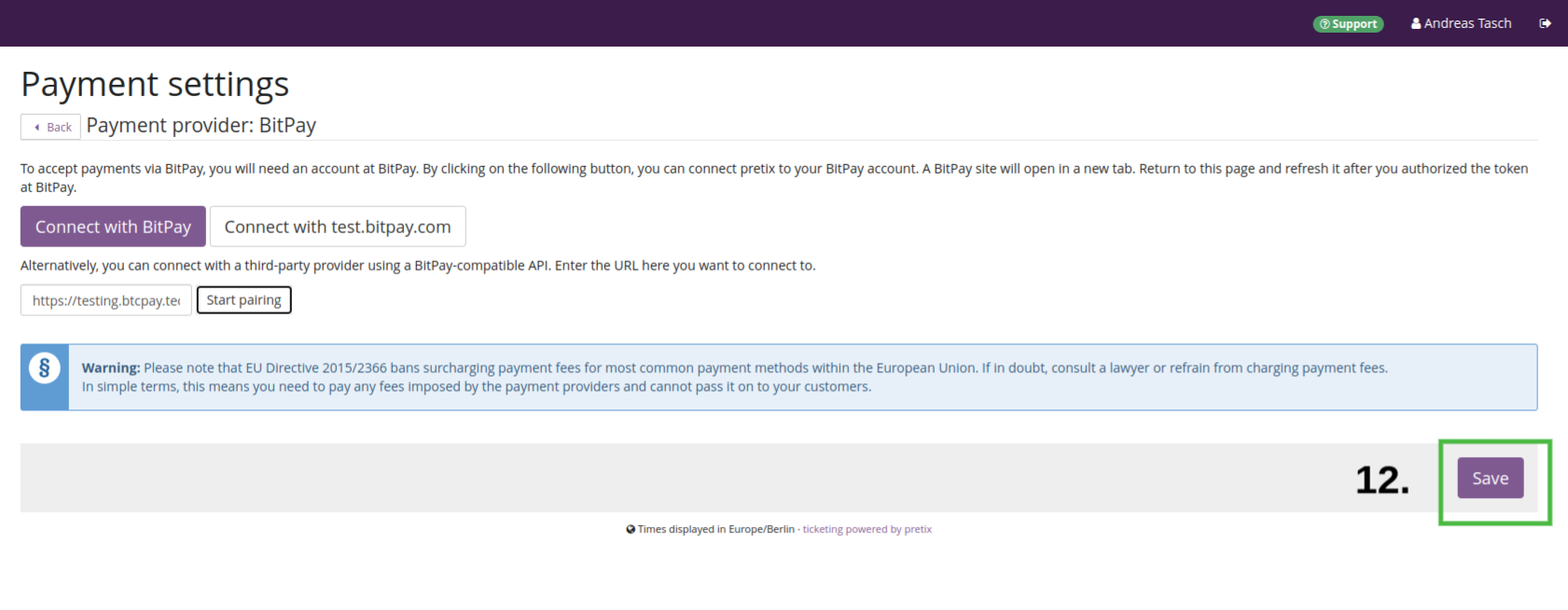Click the question mark icon in Support badge
The height and width of the screenshot is (610, 1568).
click(1325, 24)
